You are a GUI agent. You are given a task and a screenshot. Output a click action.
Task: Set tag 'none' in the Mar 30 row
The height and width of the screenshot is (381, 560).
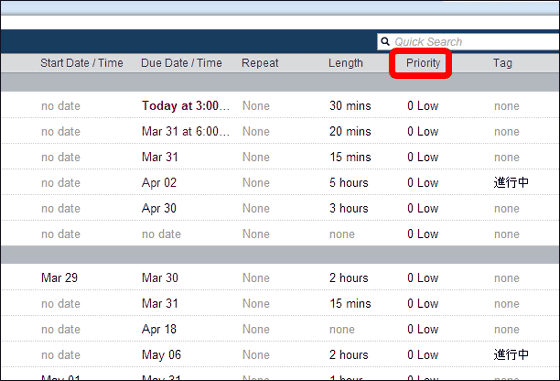click(507, 278)
